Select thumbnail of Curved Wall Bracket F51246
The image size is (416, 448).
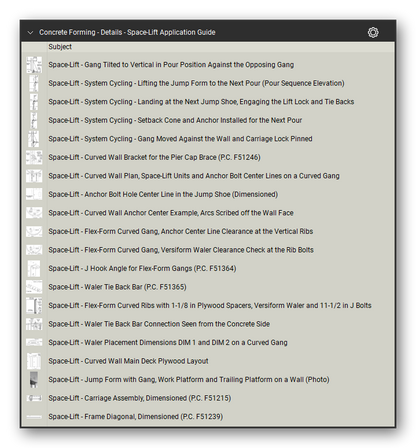tap(34, 157)
